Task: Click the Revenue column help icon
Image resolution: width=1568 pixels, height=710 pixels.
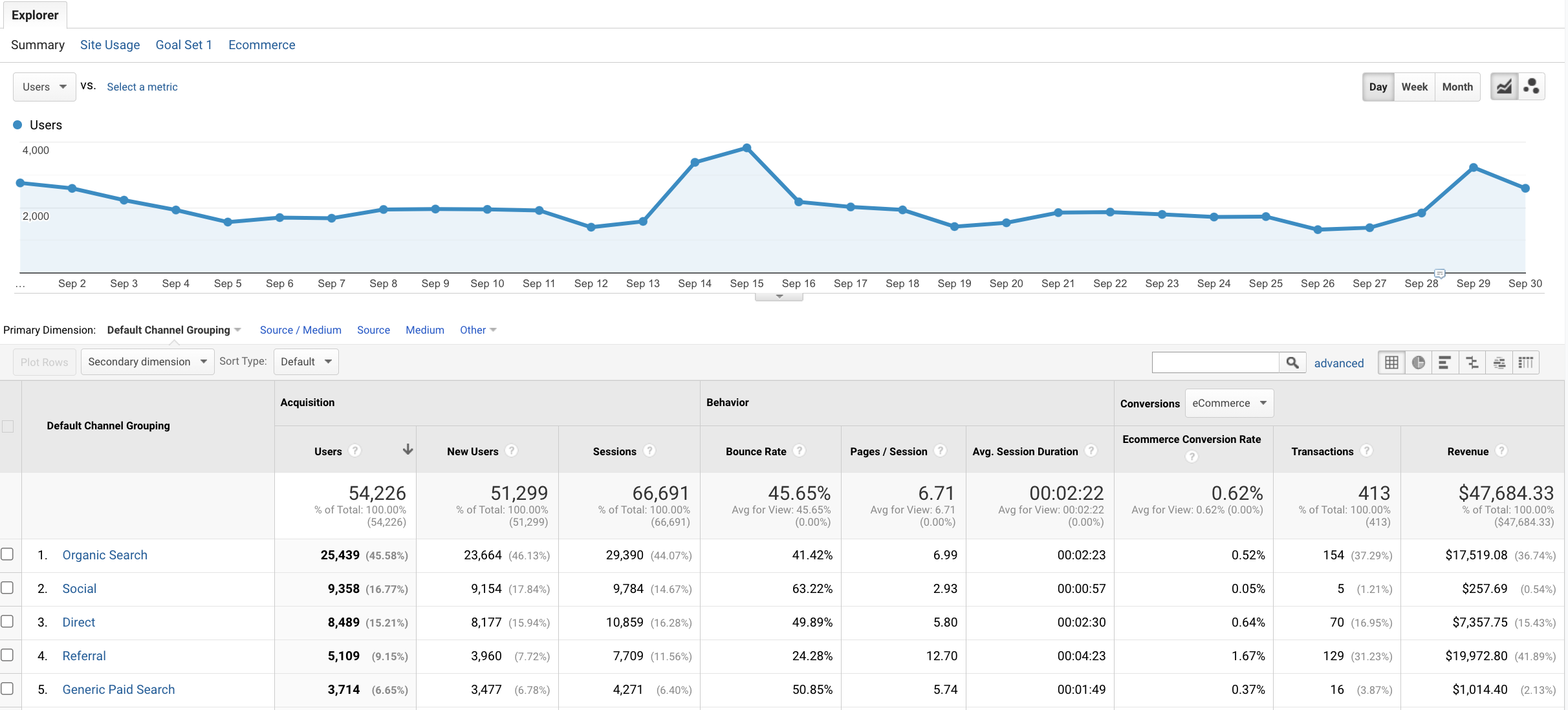Action: [x=1501, y=451]
